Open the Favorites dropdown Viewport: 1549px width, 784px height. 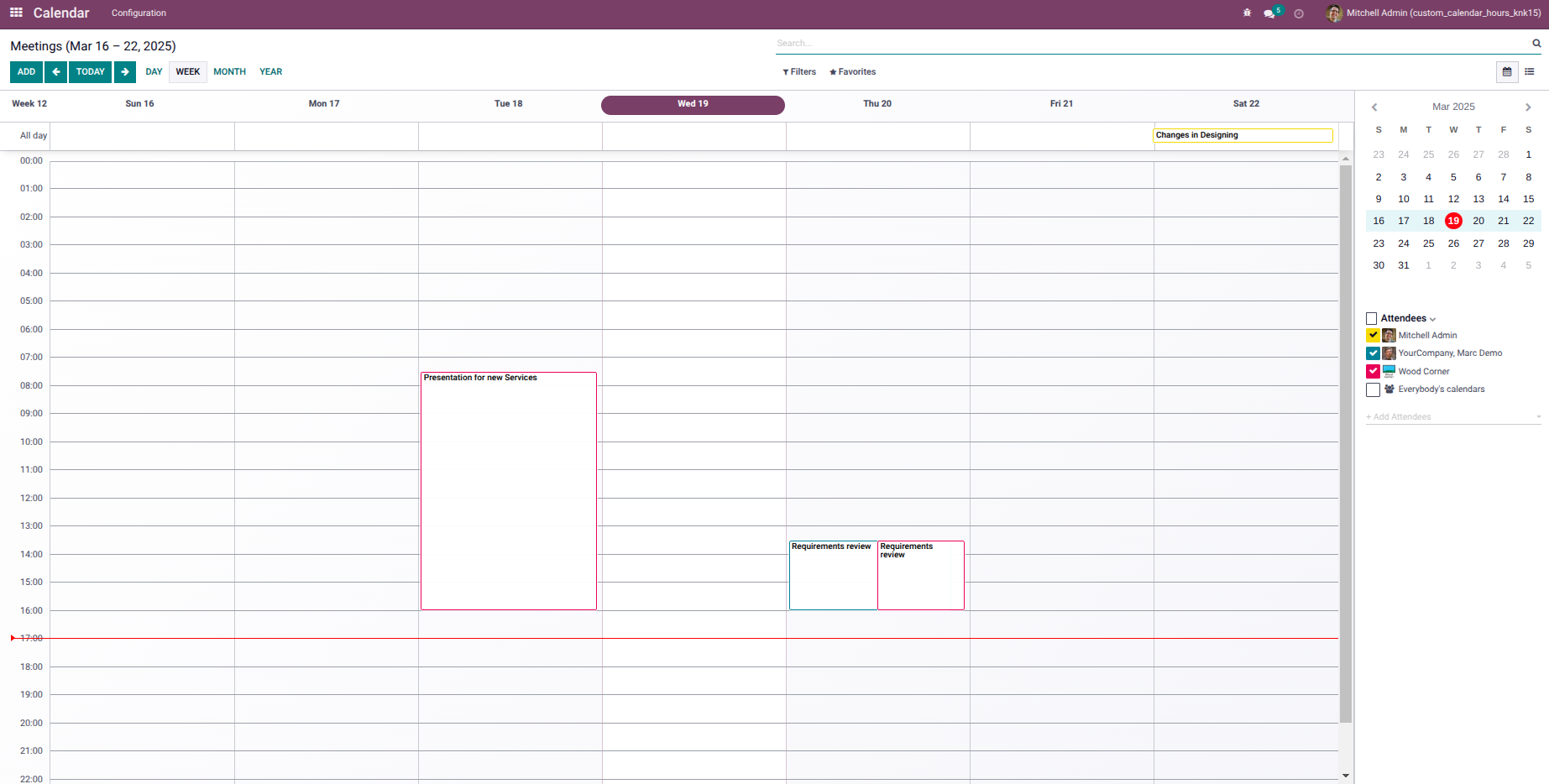pyautogui.click(x=852, y=72)
